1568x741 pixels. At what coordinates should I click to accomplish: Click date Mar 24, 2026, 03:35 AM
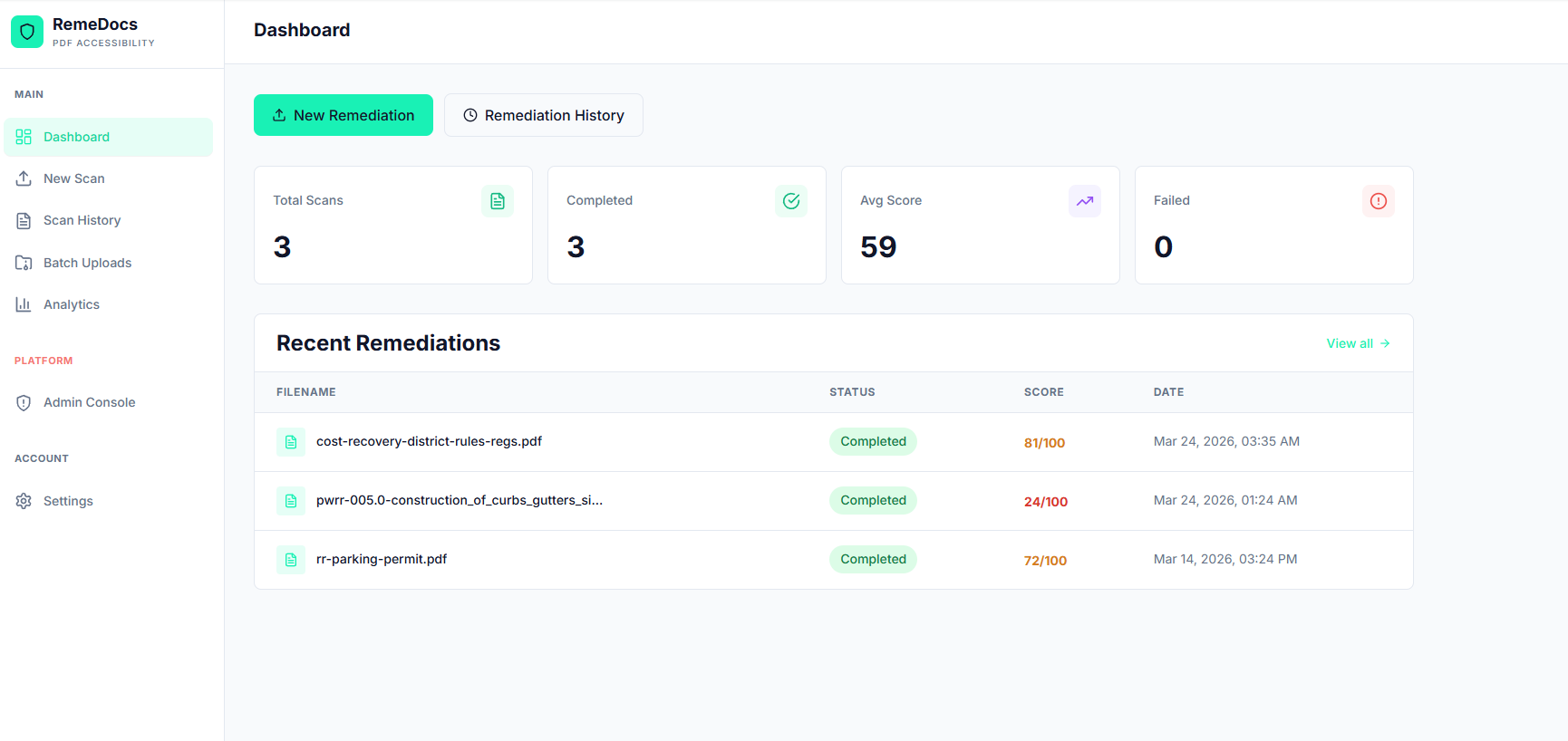coord(1226,441)
